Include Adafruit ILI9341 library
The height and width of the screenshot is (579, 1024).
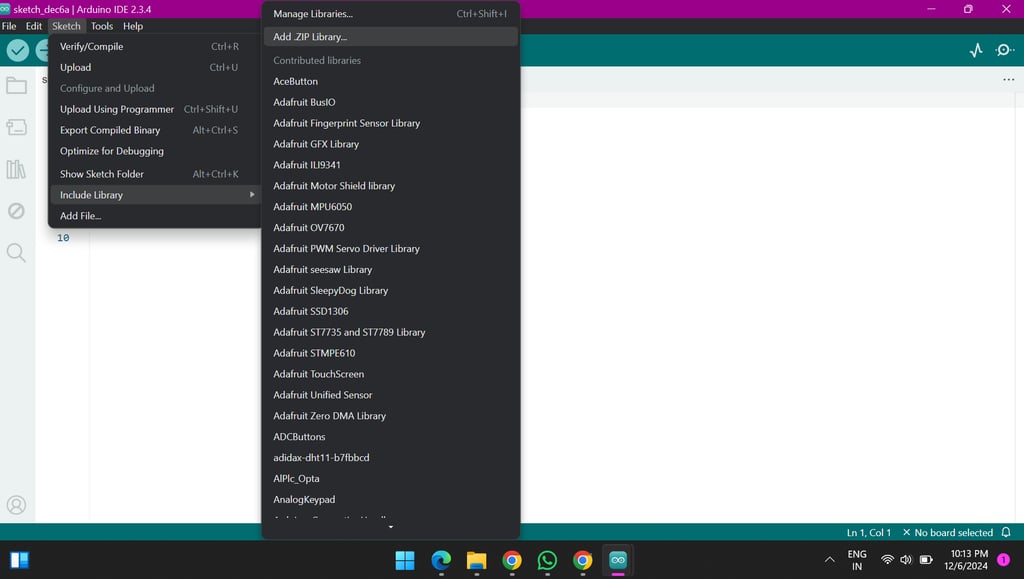391,164
